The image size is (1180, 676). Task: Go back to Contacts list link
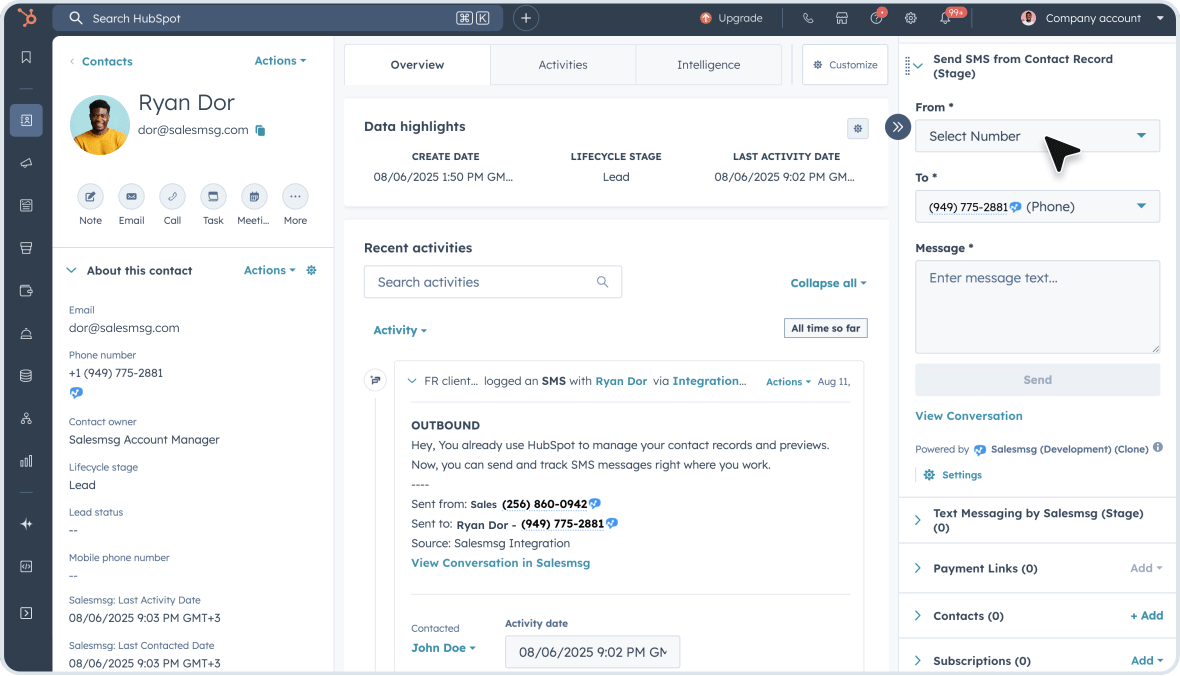pos(107,61)
